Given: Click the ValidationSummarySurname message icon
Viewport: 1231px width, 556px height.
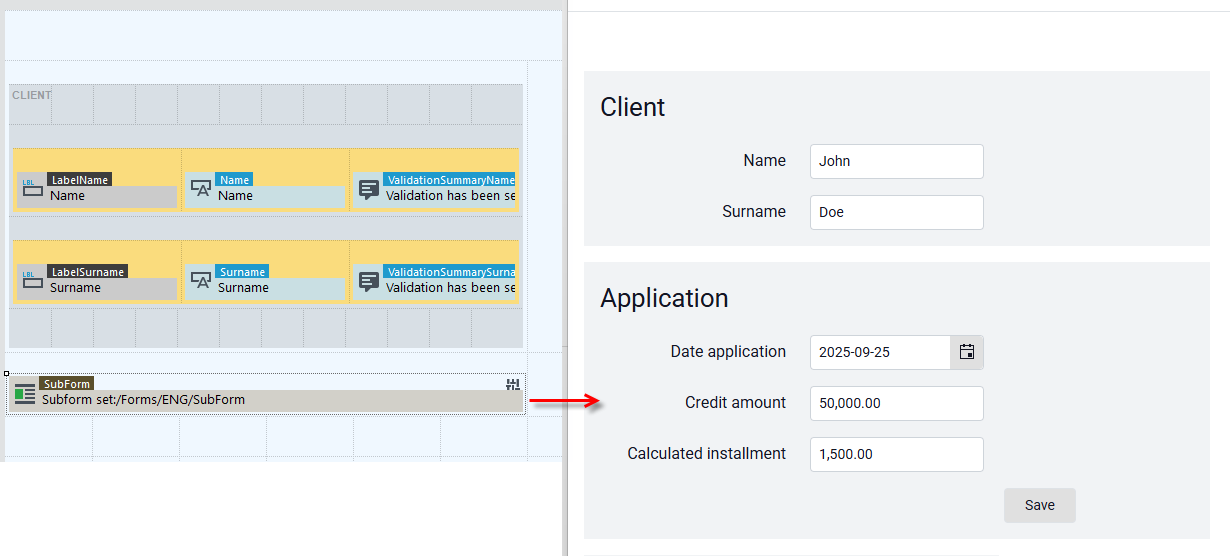Looking at the screenshot, I should click(369, 280).
